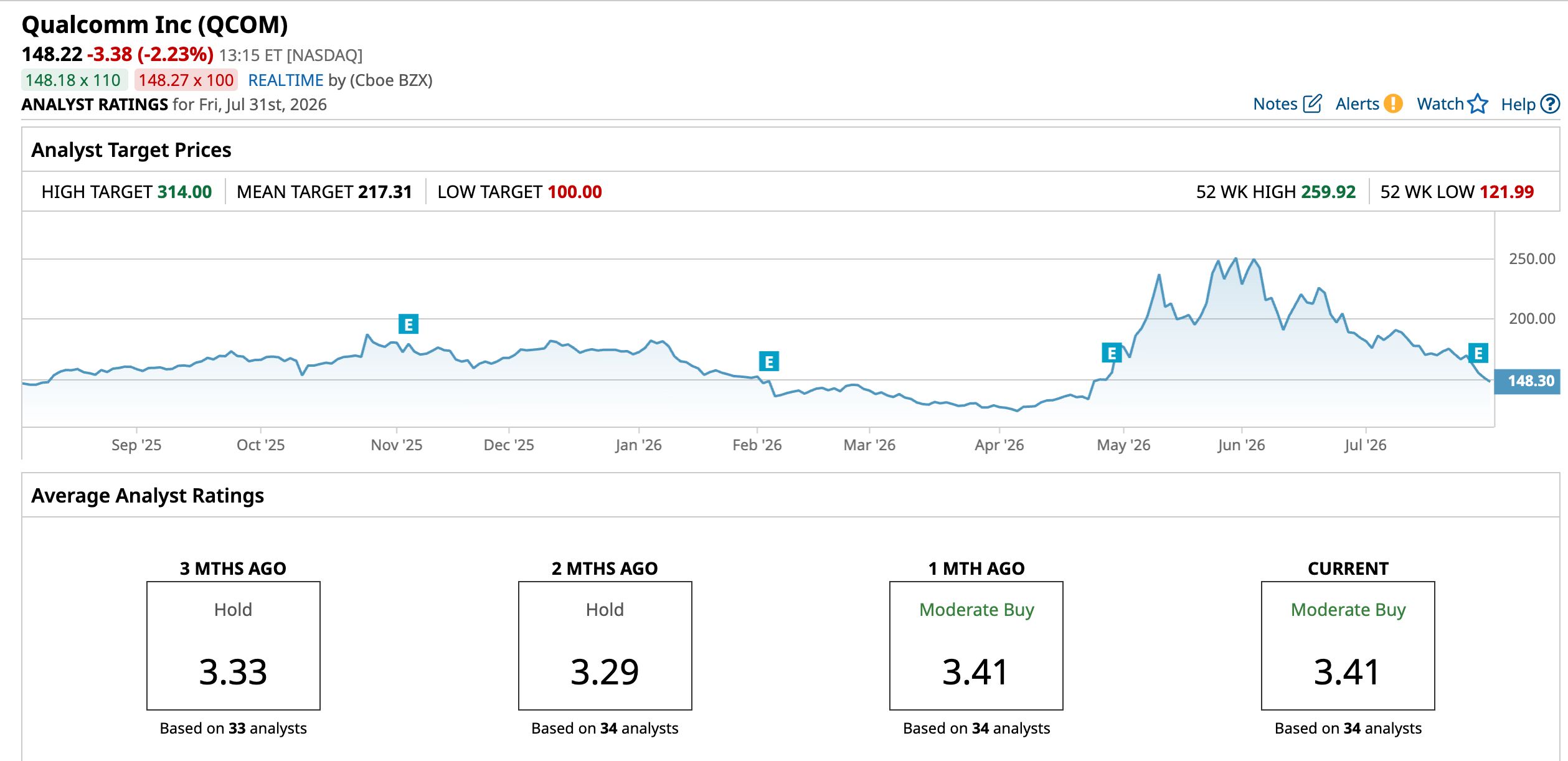Image resolution: width=1568 pixels, height=761 pixels.
Task: Open the Help question mark icon
Action: 1550,104
